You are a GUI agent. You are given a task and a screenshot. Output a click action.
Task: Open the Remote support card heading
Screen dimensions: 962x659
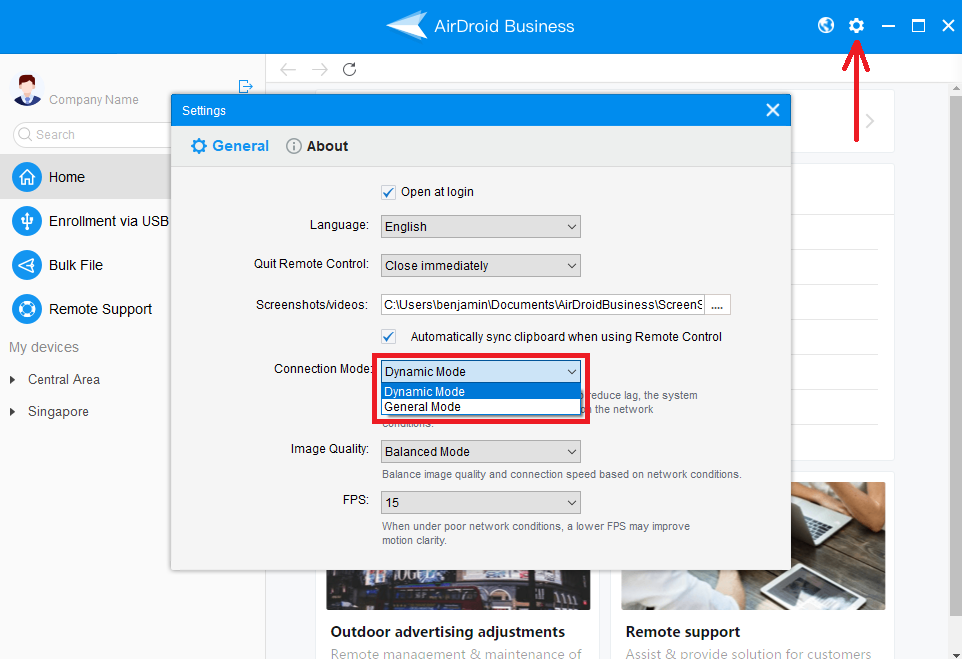pos(683,632)
